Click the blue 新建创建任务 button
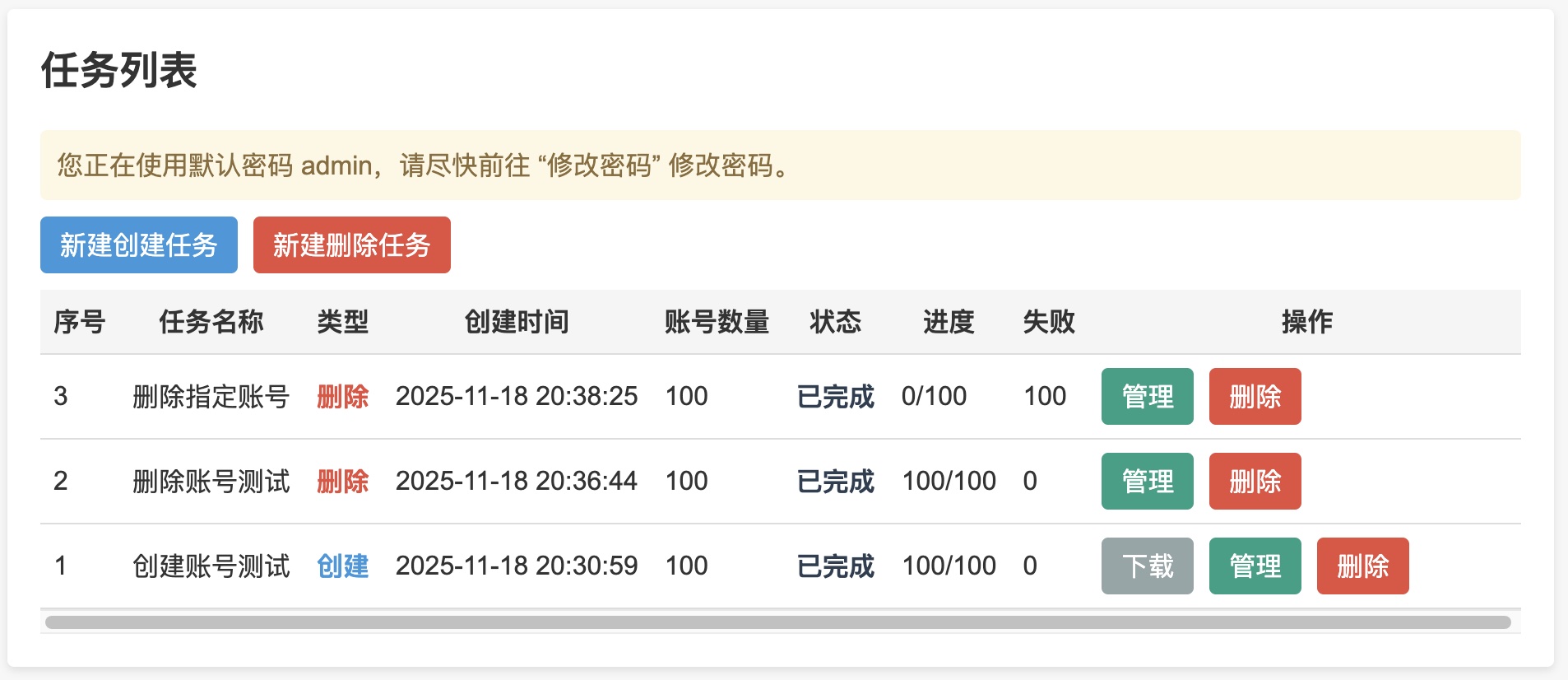1568x680 pixels. click(x=138, y=245)
